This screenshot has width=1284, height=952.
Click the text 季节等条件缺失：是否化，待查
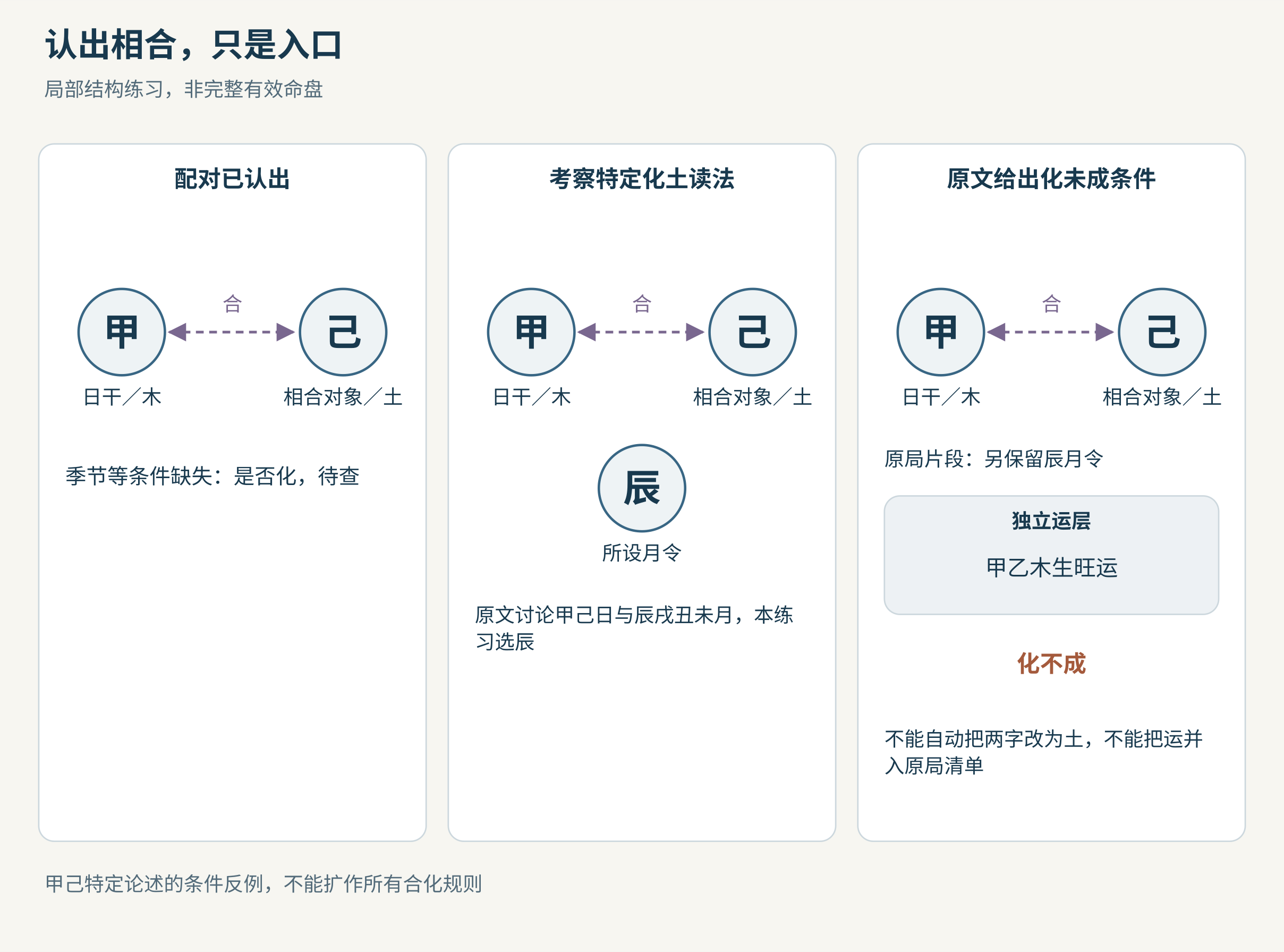(x=212, y=476)
